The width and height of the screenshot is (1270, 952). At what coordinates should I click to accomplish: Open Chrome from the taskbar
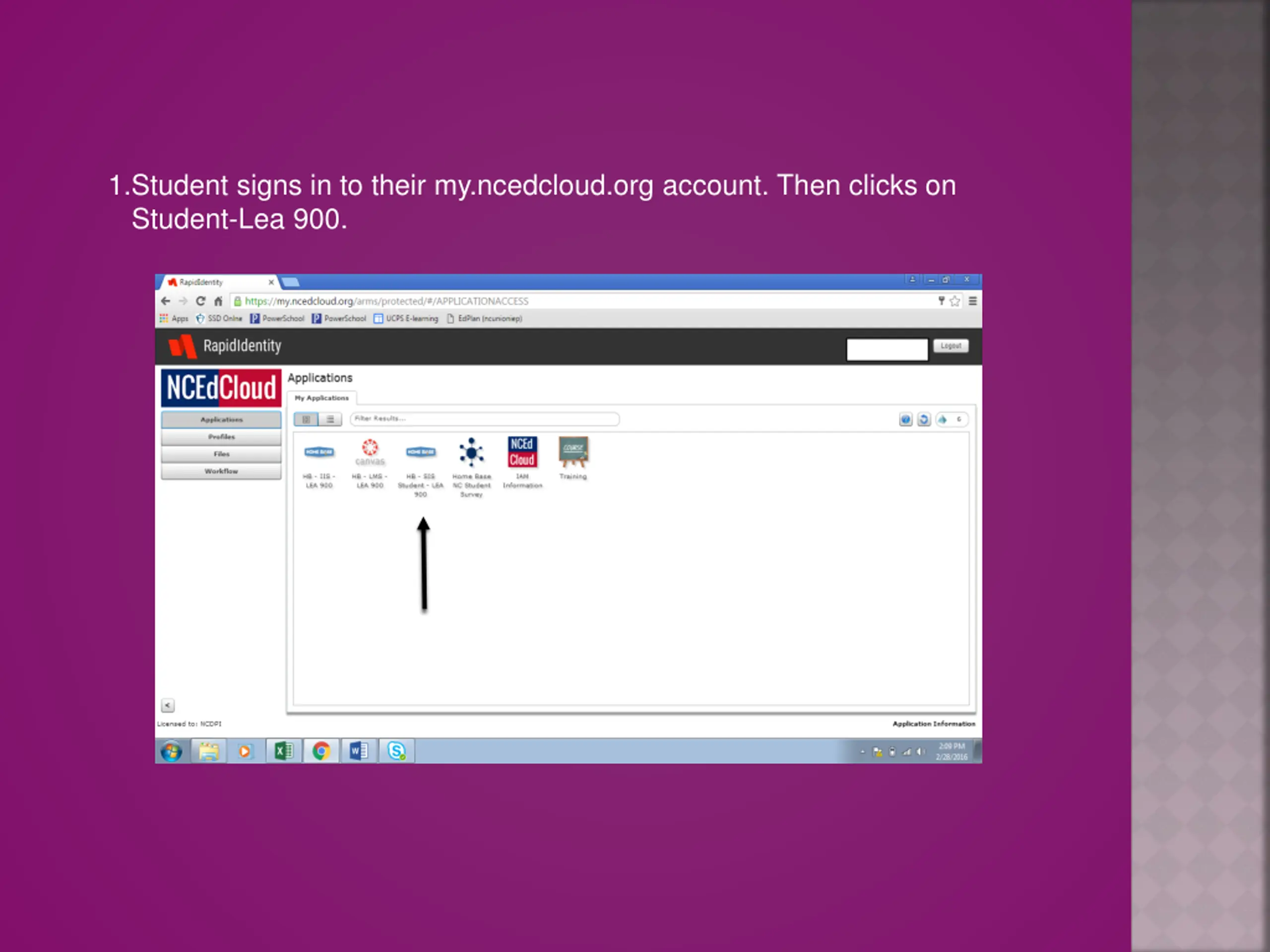pyautogui.click(x=321, y=751)
